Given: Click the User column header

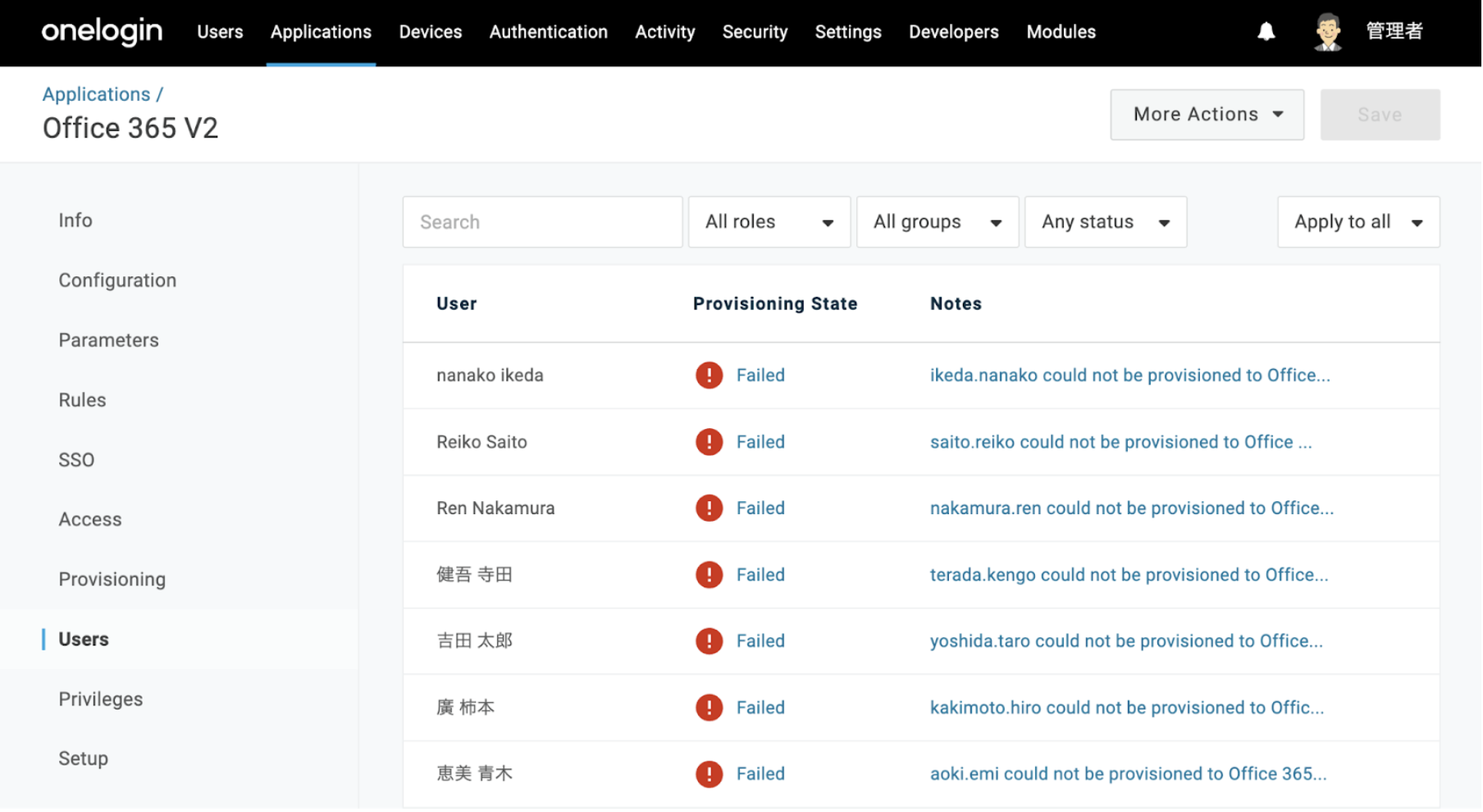Looking at the screenshot, I should [457, 304].
